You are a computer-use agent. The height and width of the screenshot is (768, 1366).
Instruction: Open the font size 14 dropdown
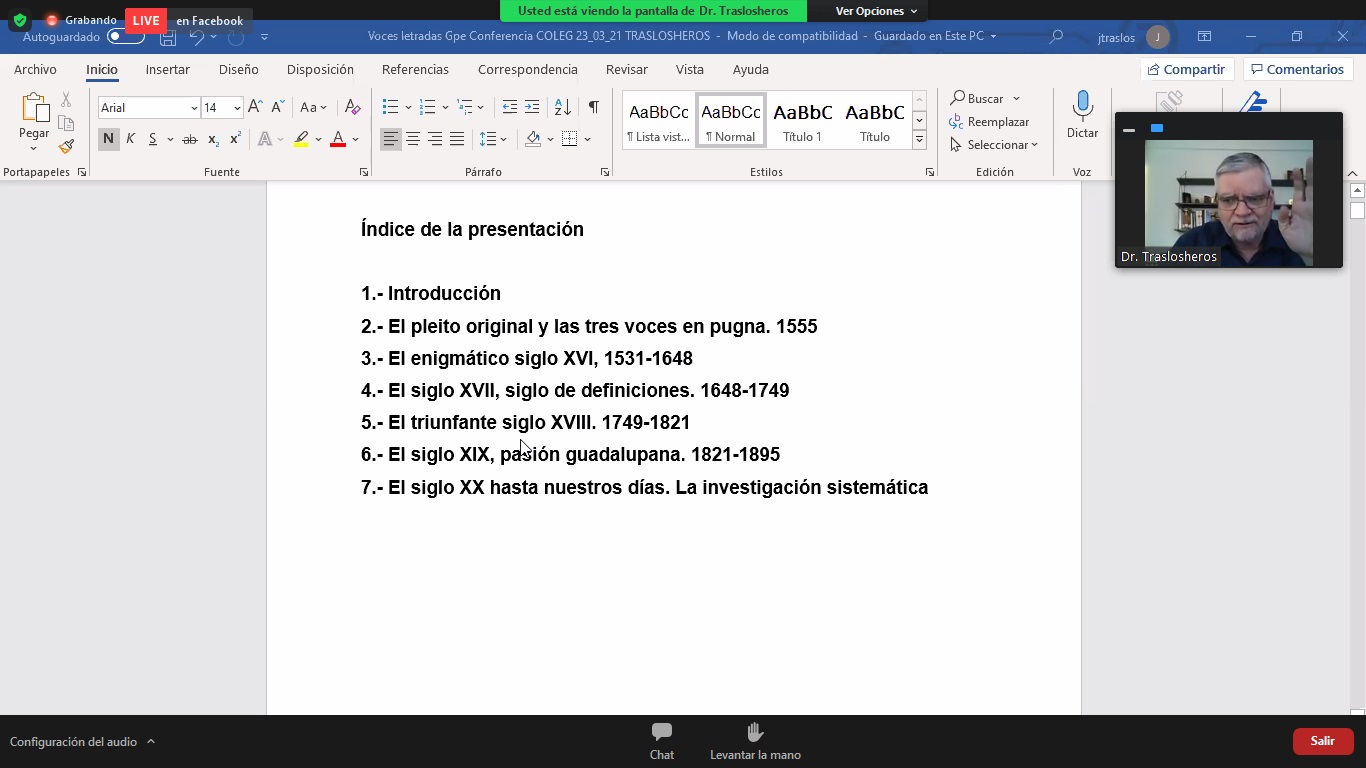click(x=237, y=108)
